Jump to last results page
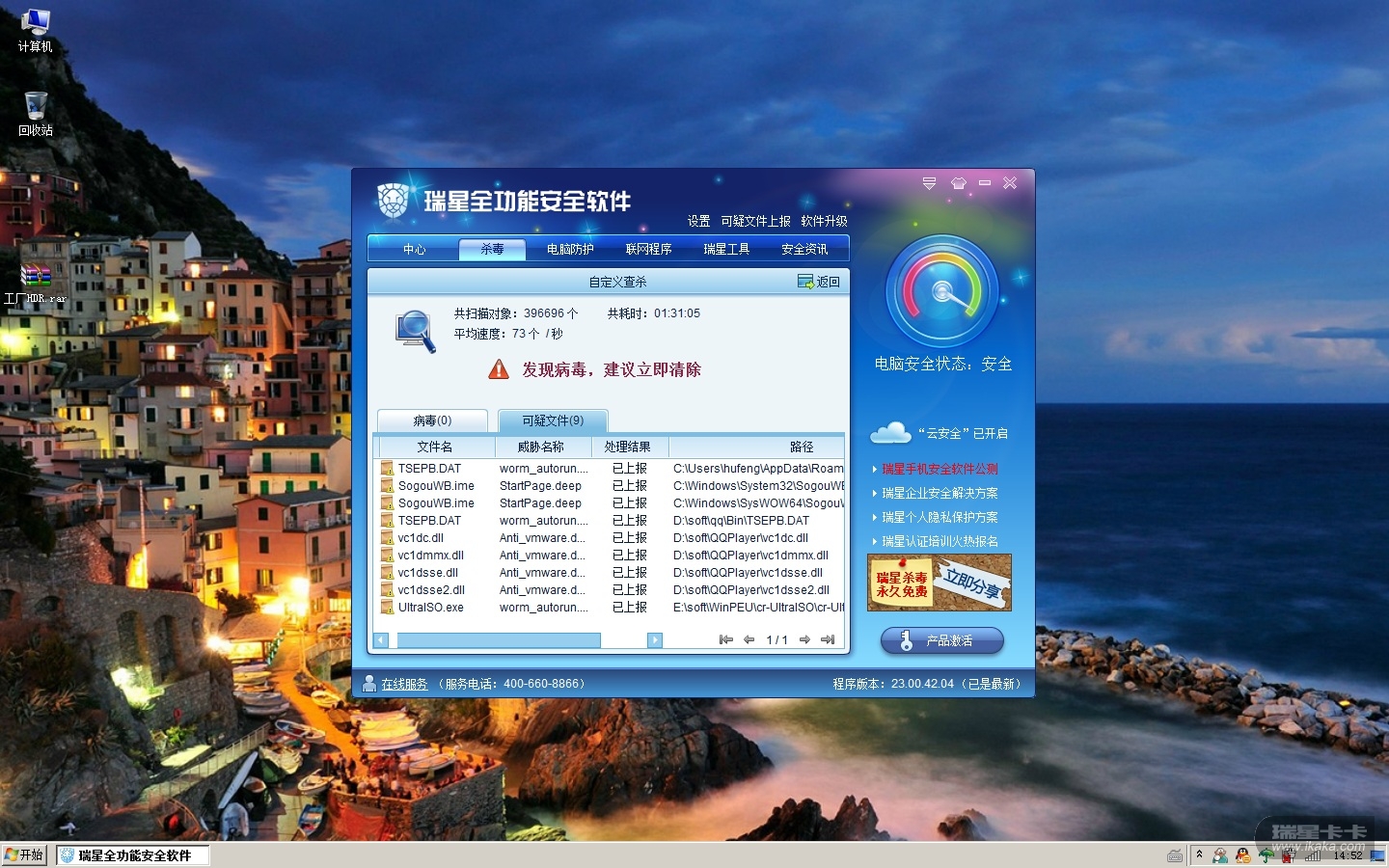Image resolution: width=1389 pixels, height=868 pixels. pyautogui.click(x=828, y=639)
